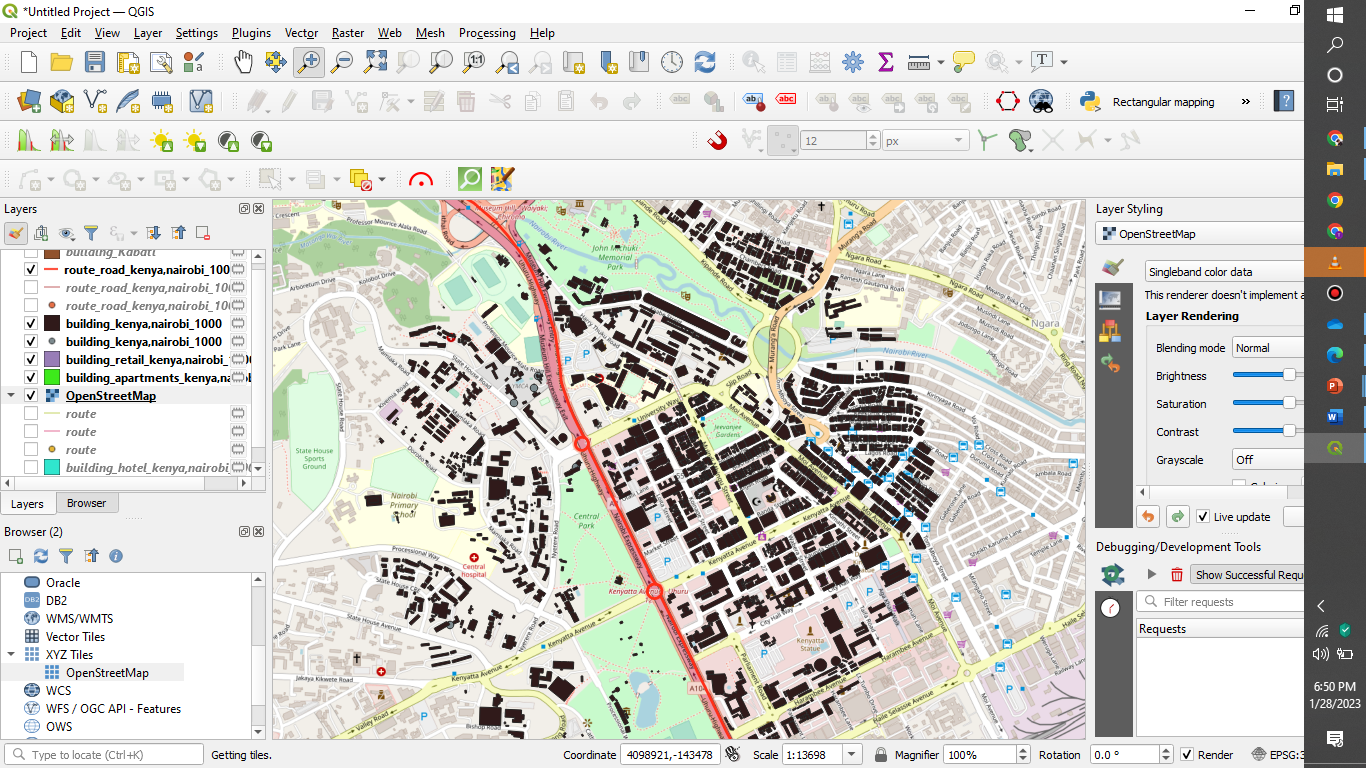
Task: Hide the building_apartments_kenya layer
Action: click(x=31, y=377)
